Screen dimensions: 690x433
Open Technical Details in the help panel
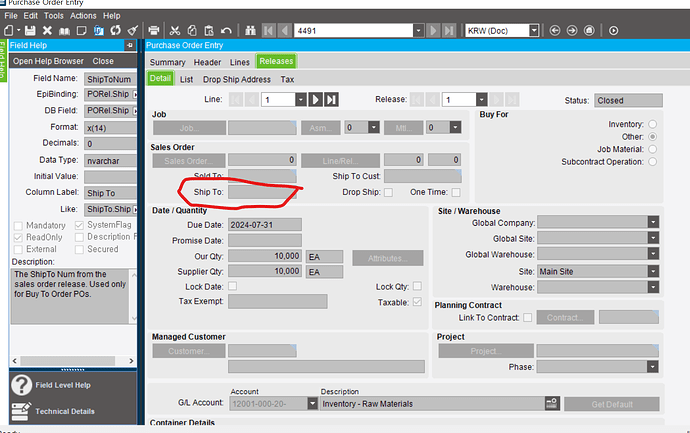pyautogui.click(x=65, y=411)
